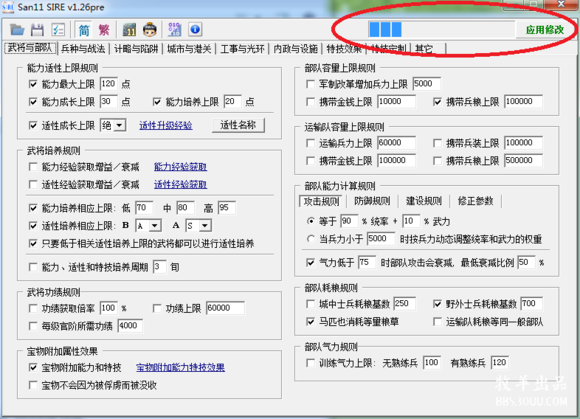Click the 适性名称 button
This screenshot has width=580, height=419.
pyautogui.click(x=238, y=125)
